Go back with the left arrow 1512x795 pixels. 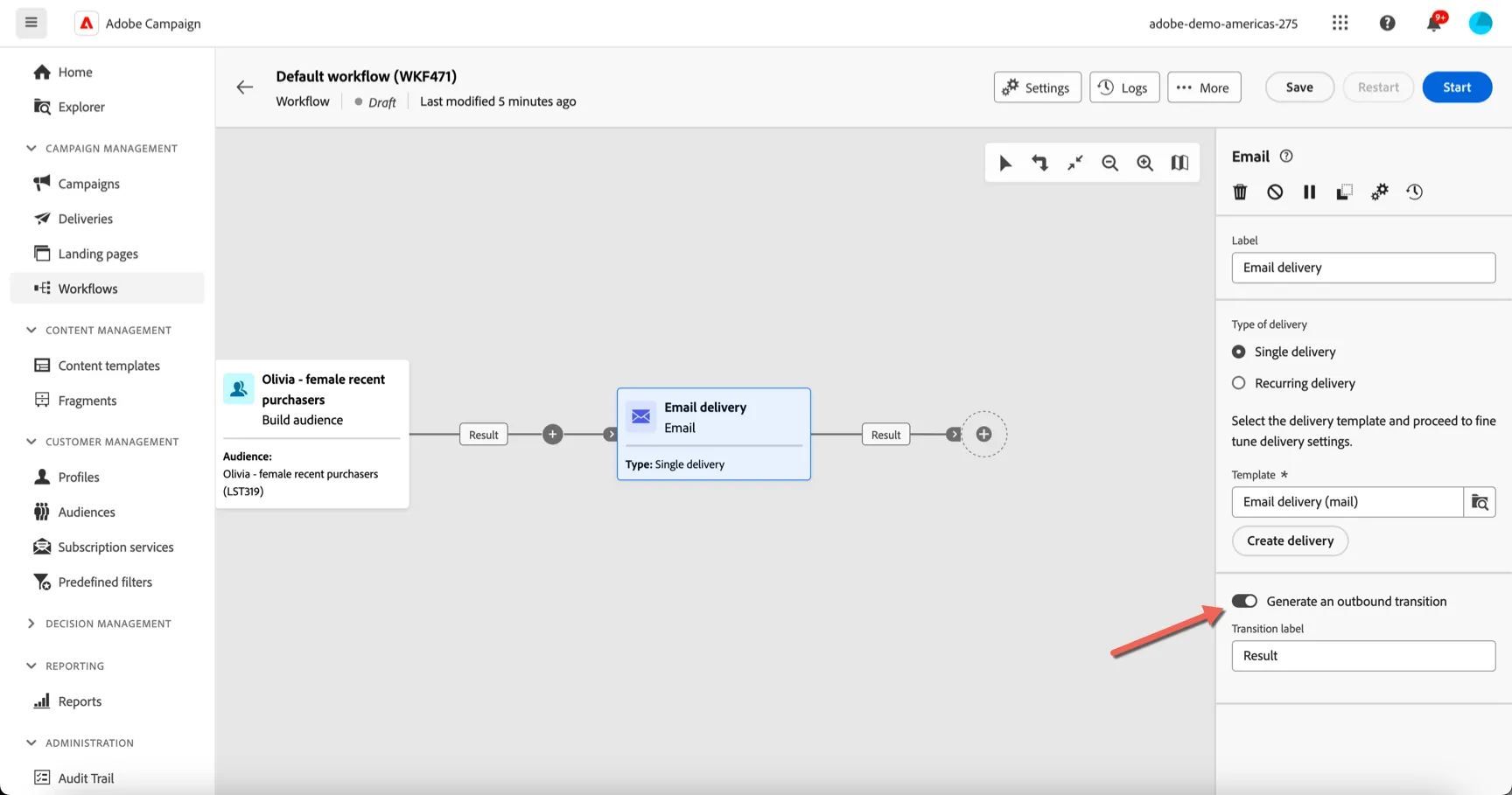tap(244, 87)
